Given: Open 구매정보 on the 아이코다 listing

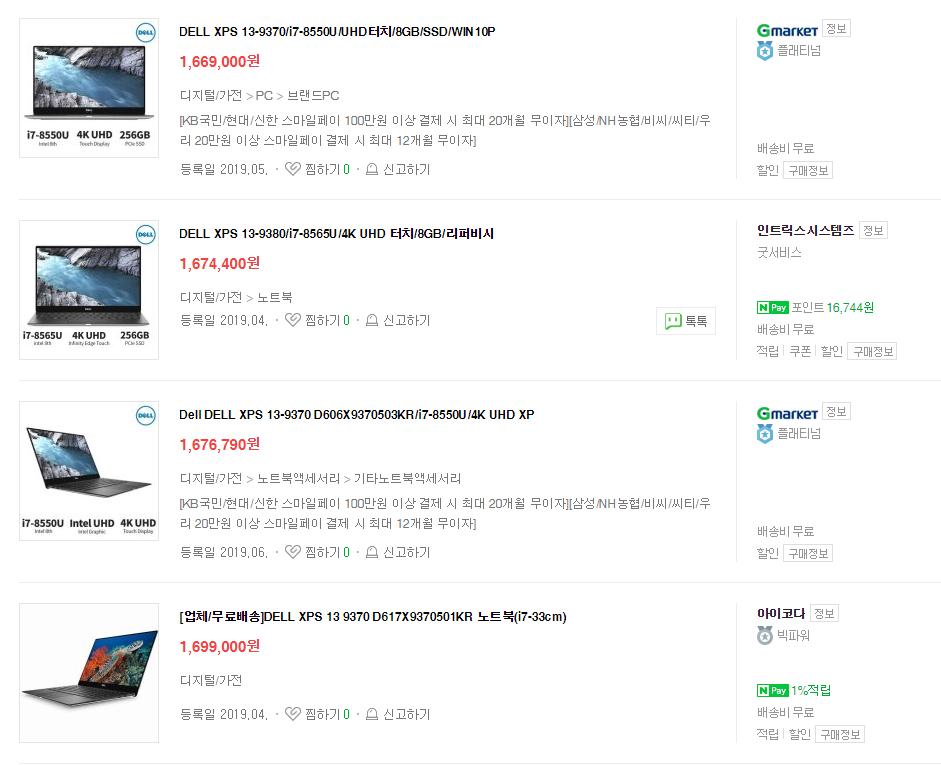Looking at the screenshot, I should pyautogui.click(x=840, y=734).
